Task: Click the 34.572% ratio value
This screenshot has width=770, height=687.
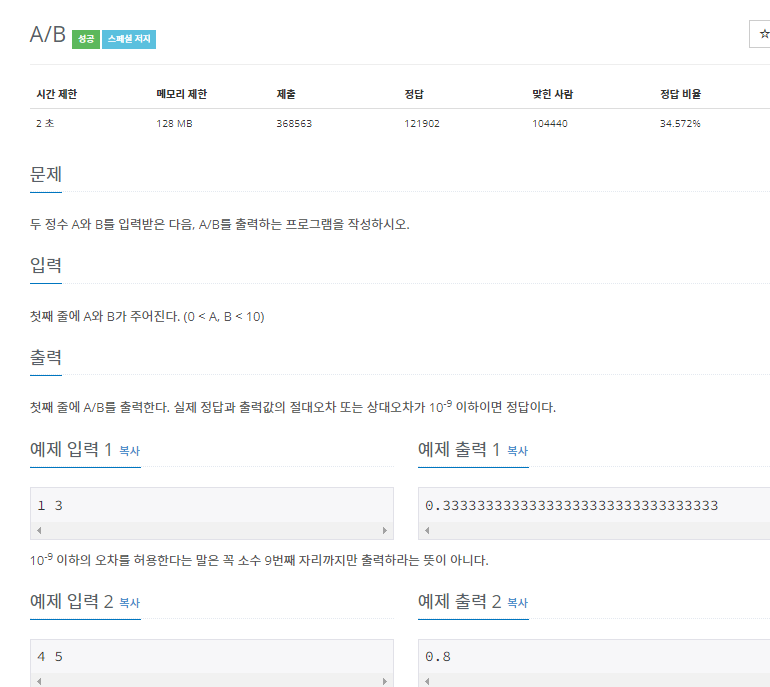Action: (680, 124)
